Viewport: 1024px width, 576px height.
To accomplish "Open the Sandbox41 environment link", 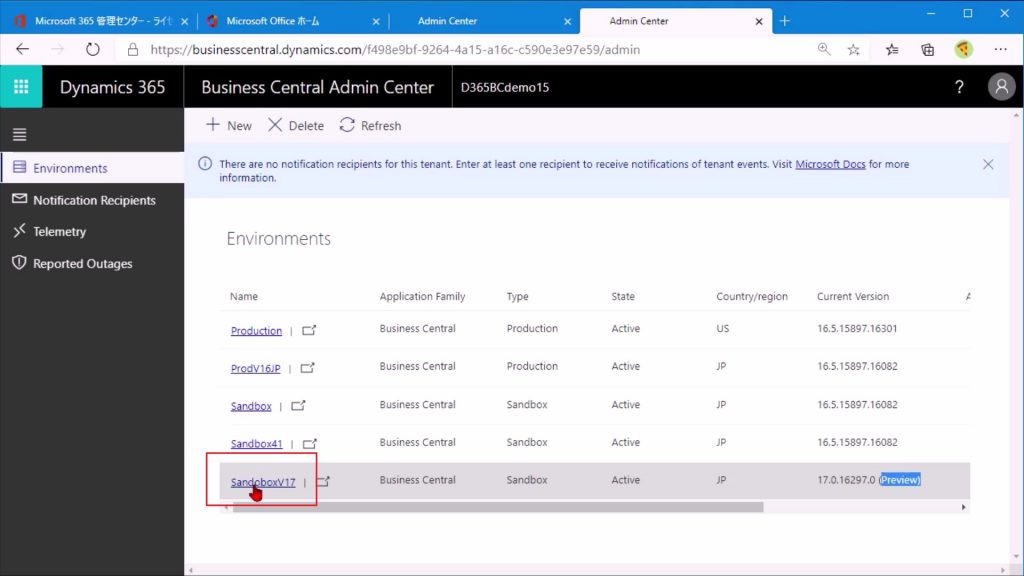I will coord(257,444).
